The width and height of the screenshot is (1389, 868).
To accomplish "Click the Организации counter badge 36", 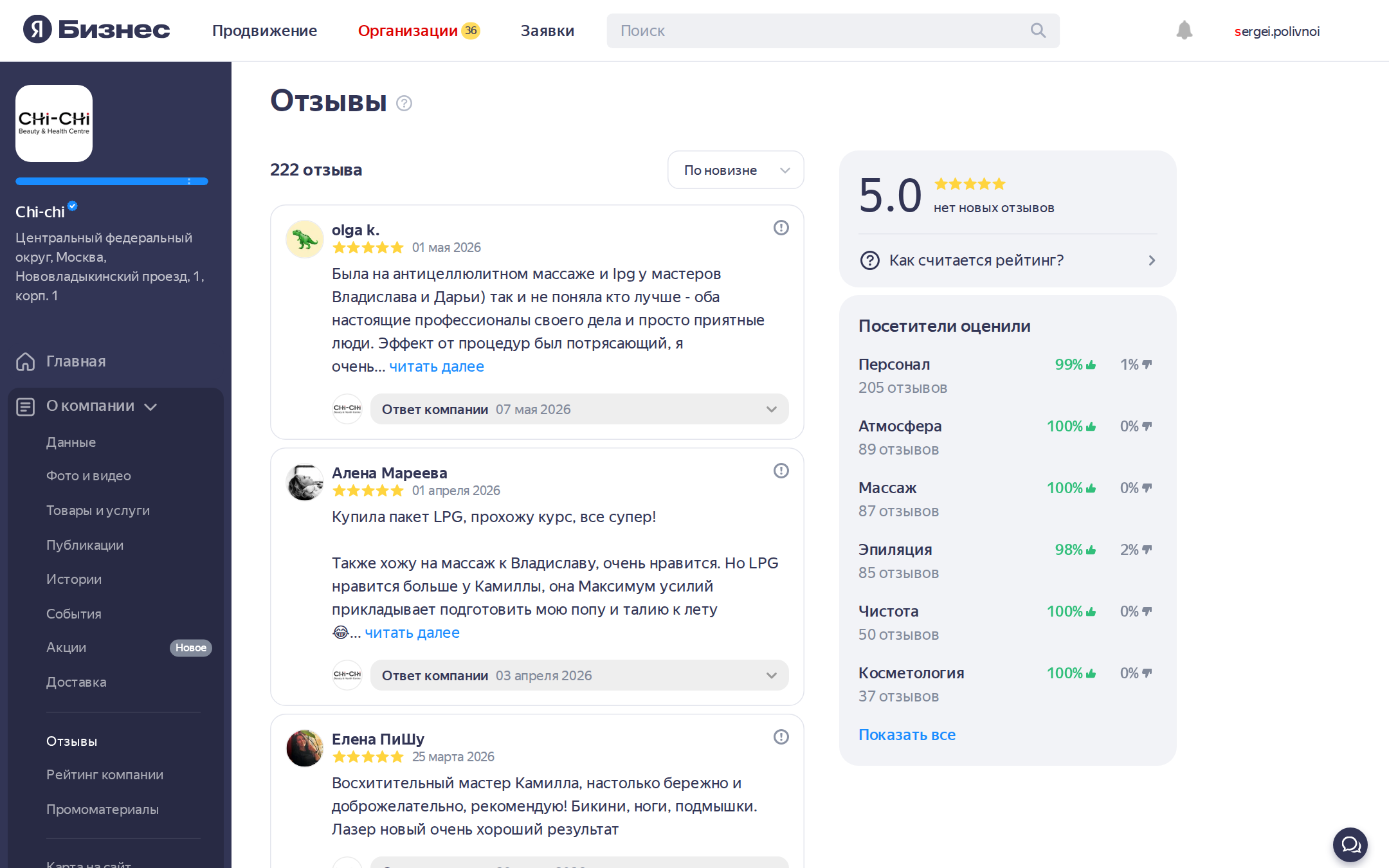I will 471,30.
